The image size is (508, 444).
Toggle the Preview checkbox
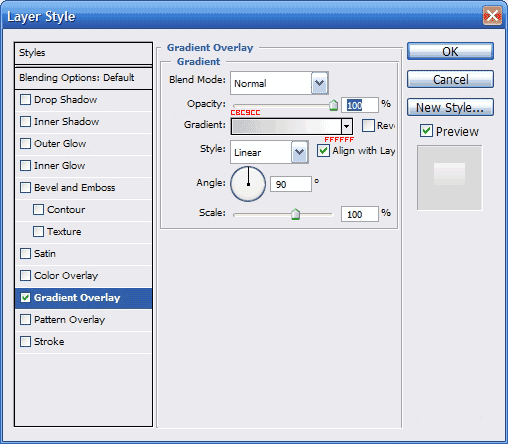click(x=426, y=131)
